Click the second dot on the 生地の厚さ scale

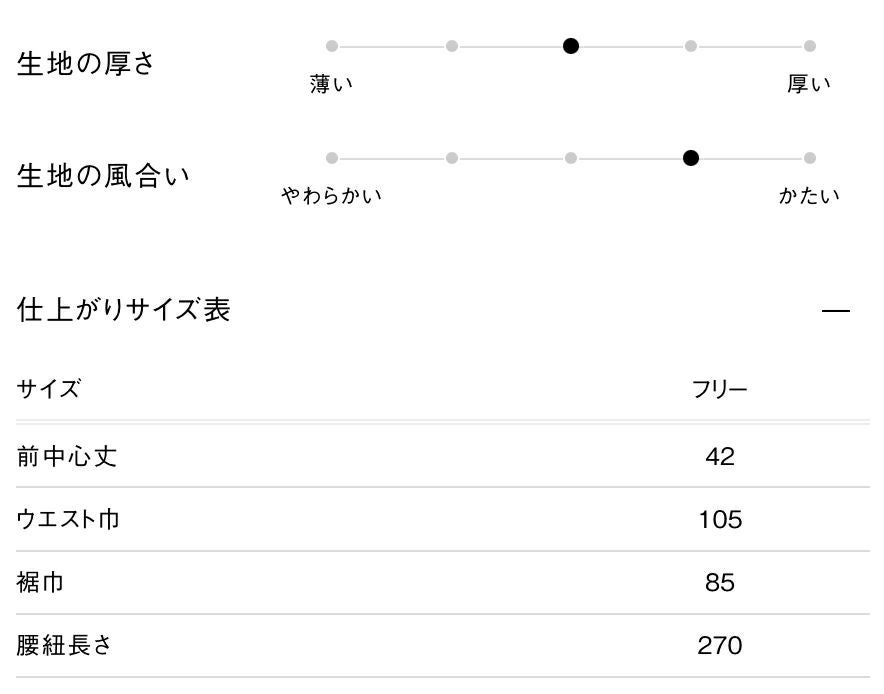(x=452, y=46)
